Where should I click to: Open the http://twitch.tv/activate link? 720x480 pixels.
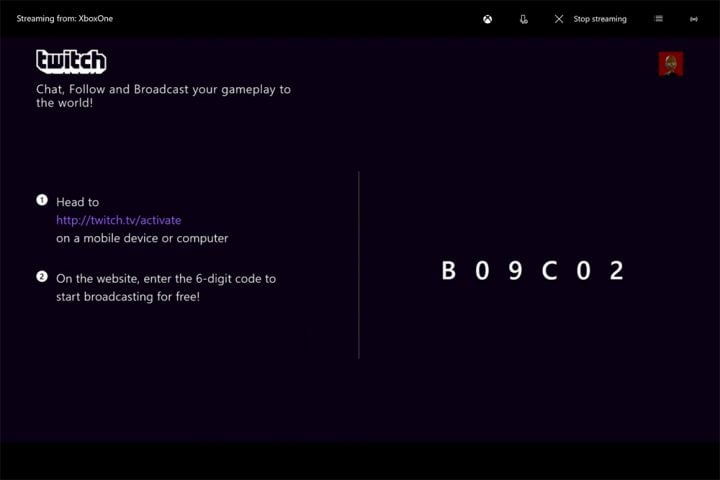[x=118, y=220]
